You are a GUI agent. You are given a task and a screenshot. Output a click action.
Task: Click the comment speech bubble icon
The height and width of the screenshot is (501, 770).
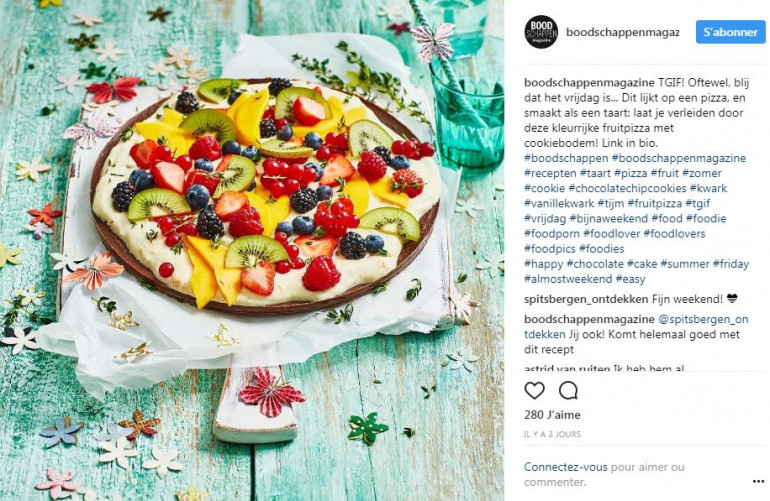click(x=568, y=390)
